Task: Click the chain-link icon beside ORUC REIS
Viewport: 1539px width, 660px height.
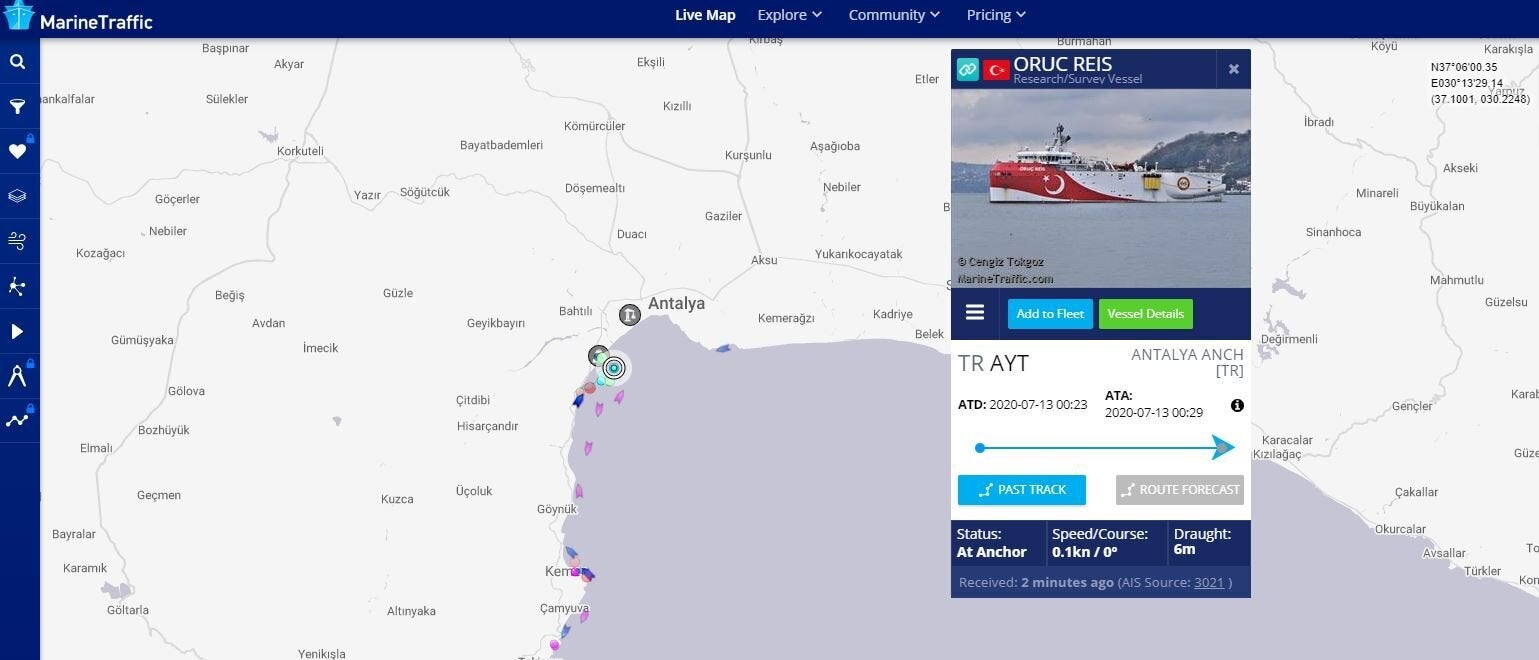Action: coord(967,69)
